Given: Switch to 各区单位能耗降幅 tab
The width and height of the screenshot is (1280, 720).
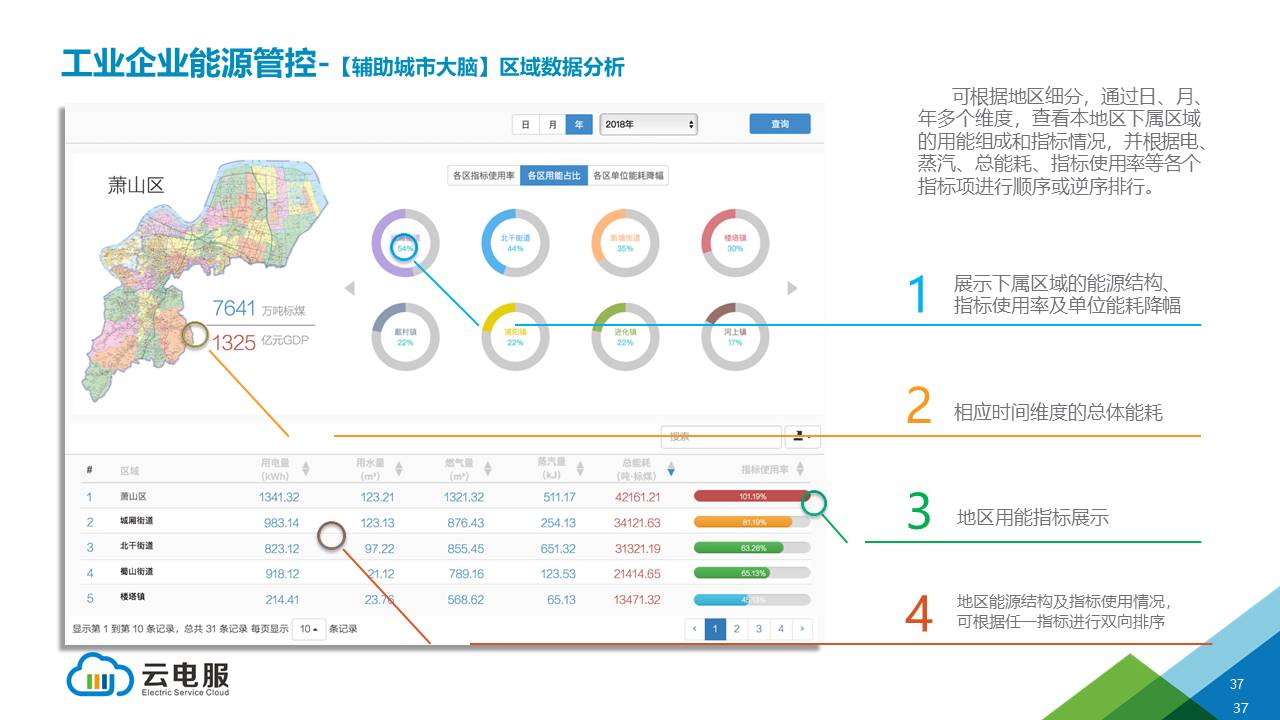Looking at the screenshot, I should click(628, 175).
